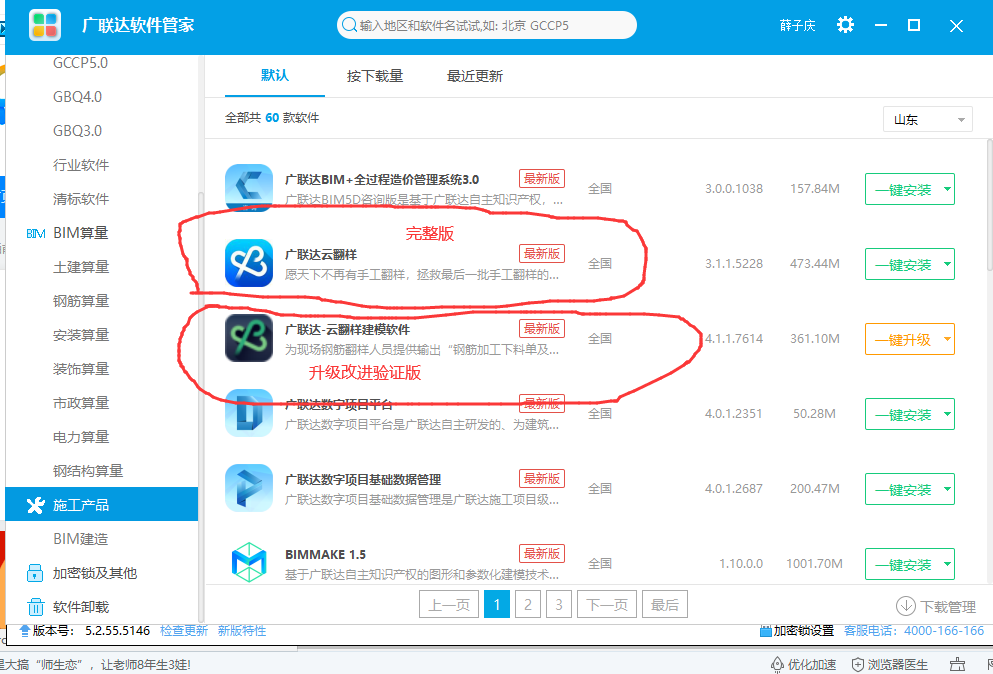Click the 施工产品 wrench icon
This screenshot has height=674, width=993.
pos(35,505)
